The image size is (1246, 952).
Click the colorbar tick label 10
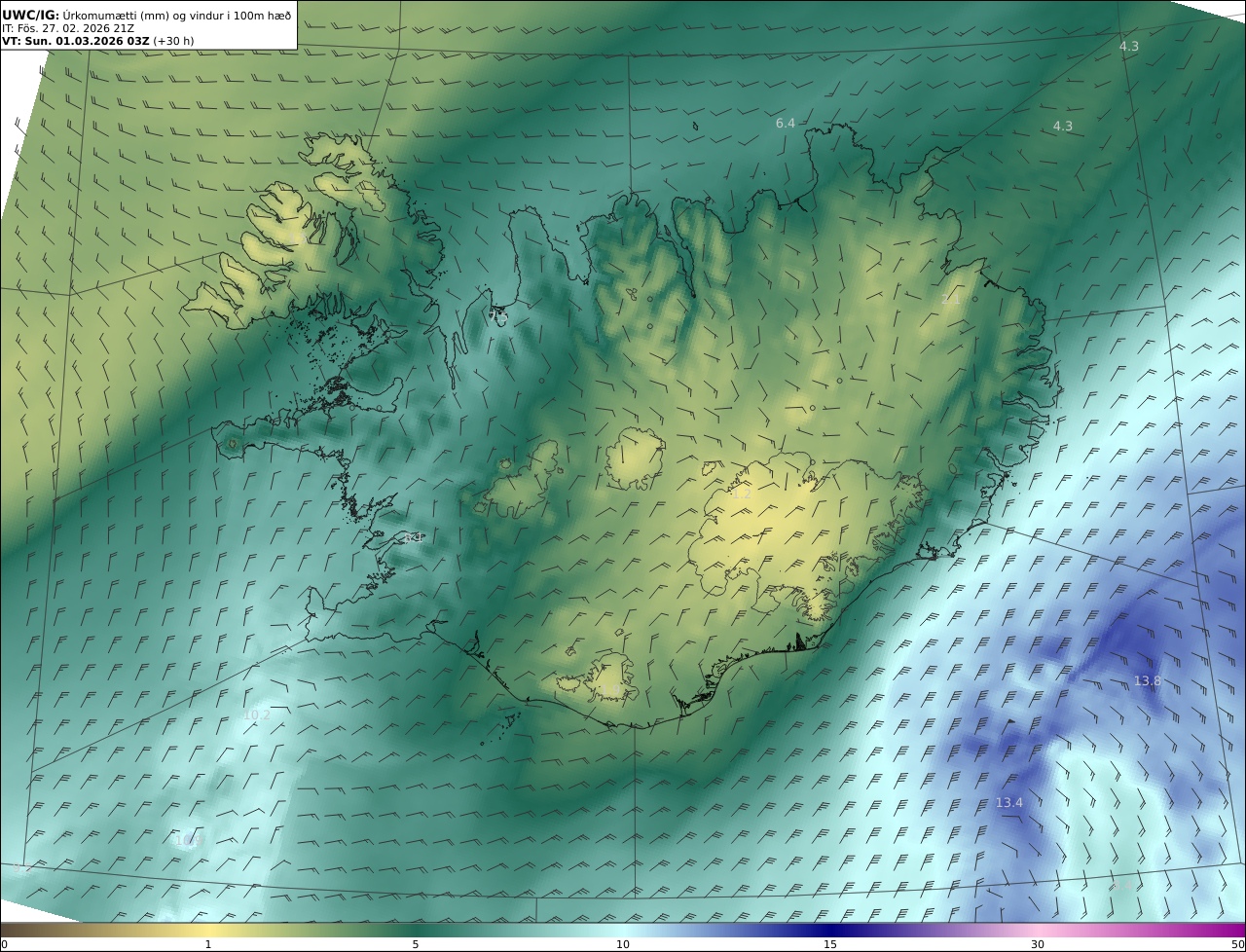[623, 944]
